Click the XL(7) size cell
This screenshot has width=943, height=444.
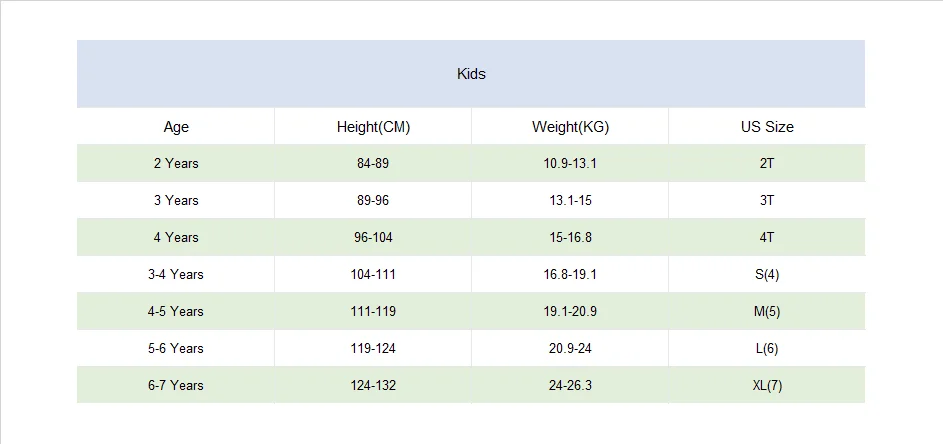point(767,385)
